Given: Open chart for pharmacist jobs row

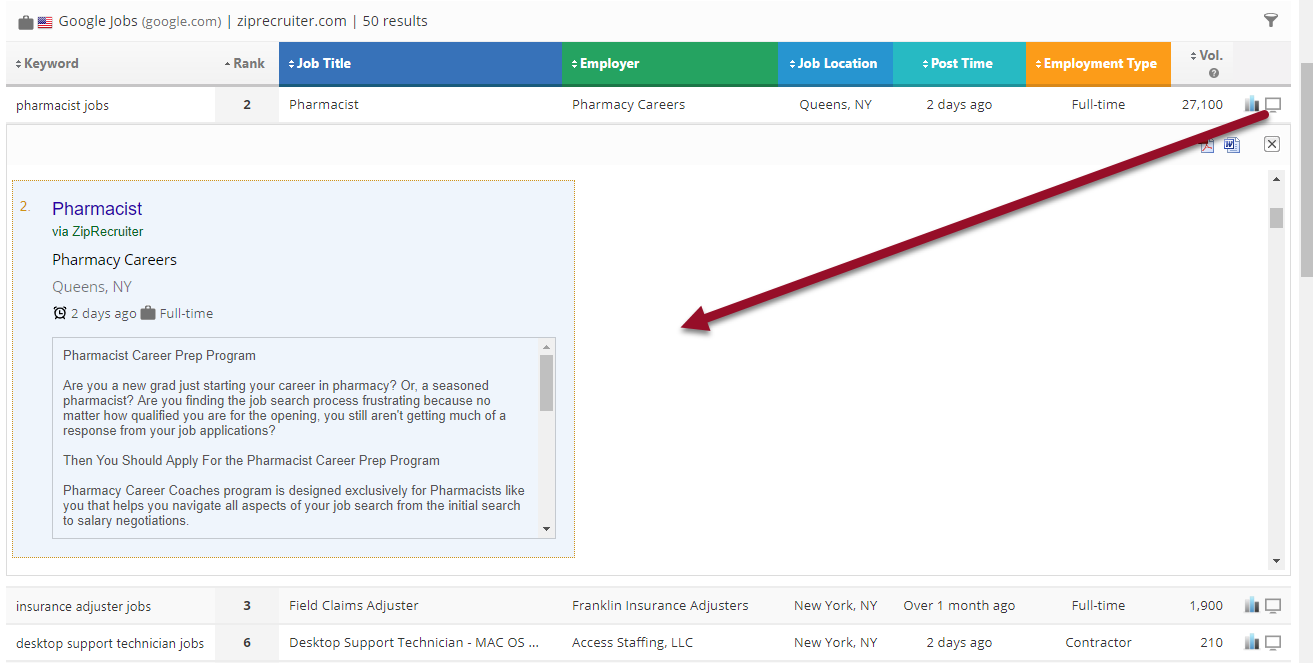Looking at the screenshot, I should (1252, 104).
